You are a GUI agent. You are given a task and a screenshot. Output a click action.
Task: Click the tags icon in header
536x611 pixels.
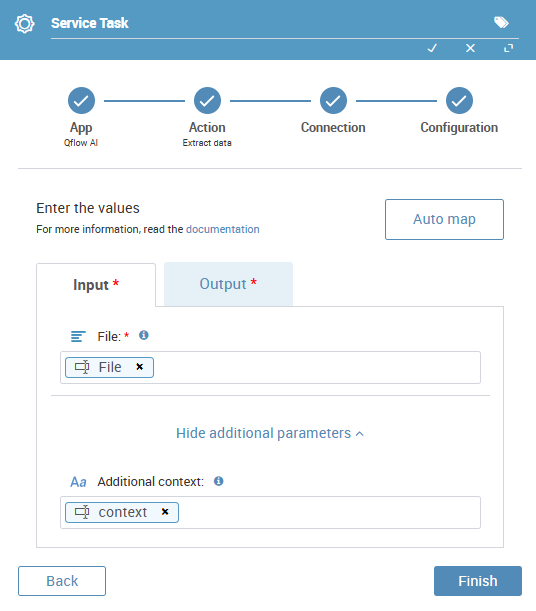[501, 23]
